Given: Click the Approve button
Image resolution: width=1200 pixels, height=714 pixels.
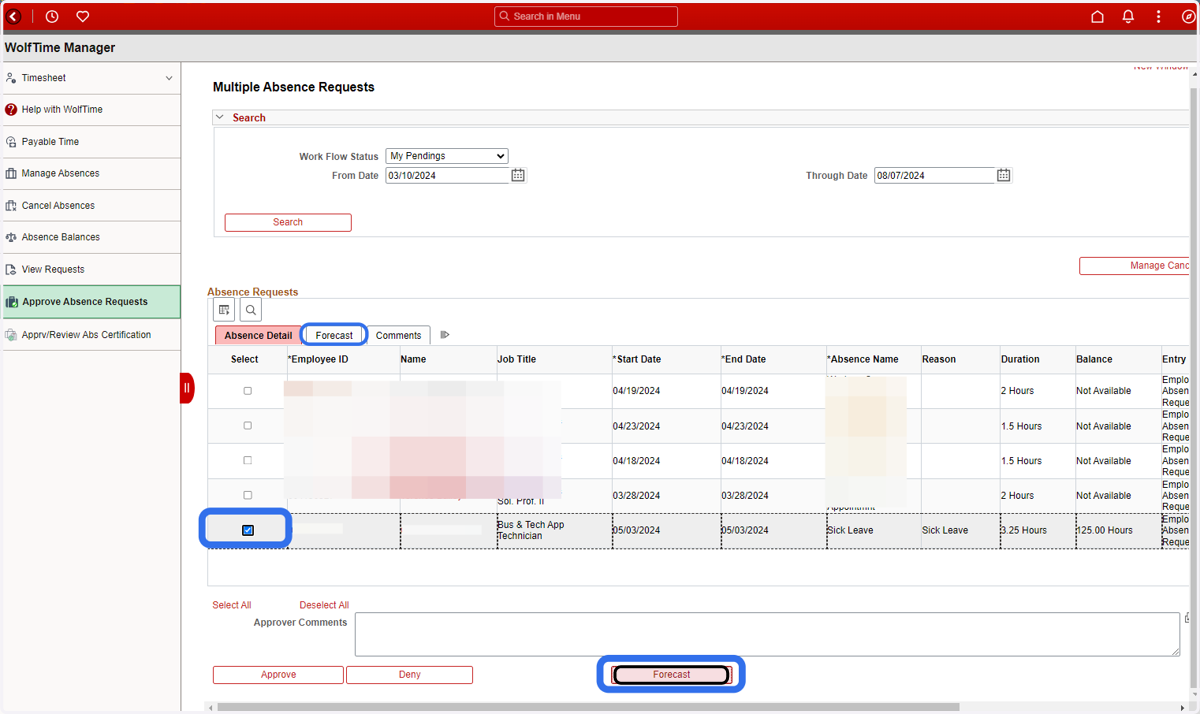Looking at the screenshot, I should click(278, 675).
